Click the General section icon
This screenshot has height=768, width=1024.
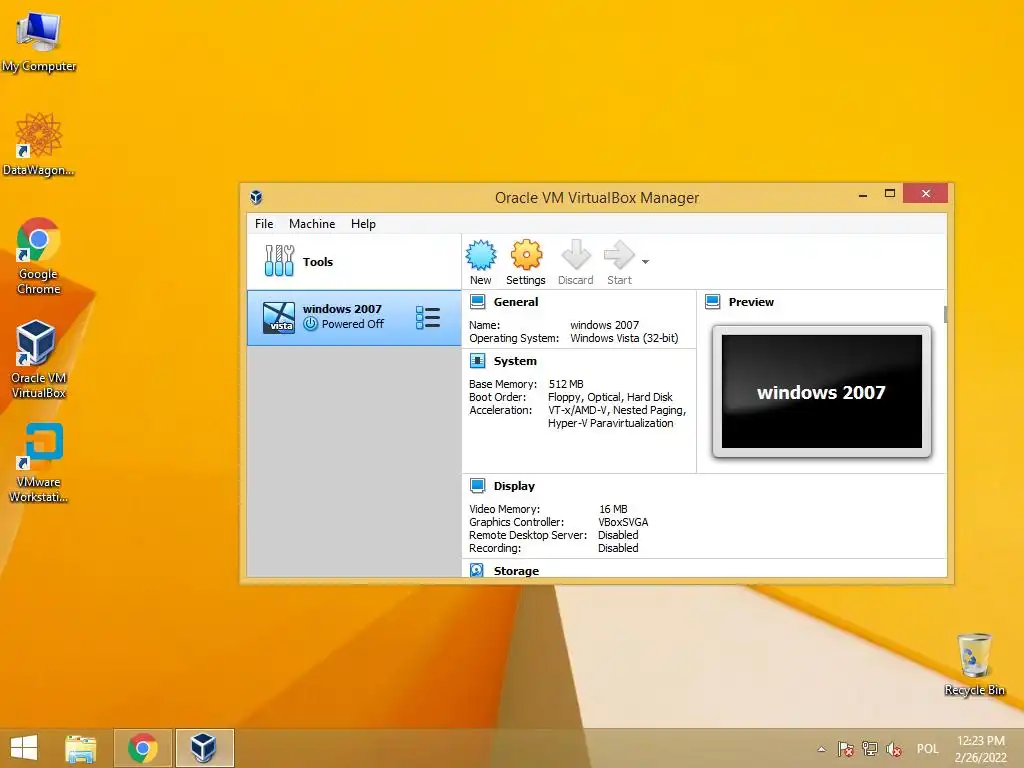[x=477, y=302]
